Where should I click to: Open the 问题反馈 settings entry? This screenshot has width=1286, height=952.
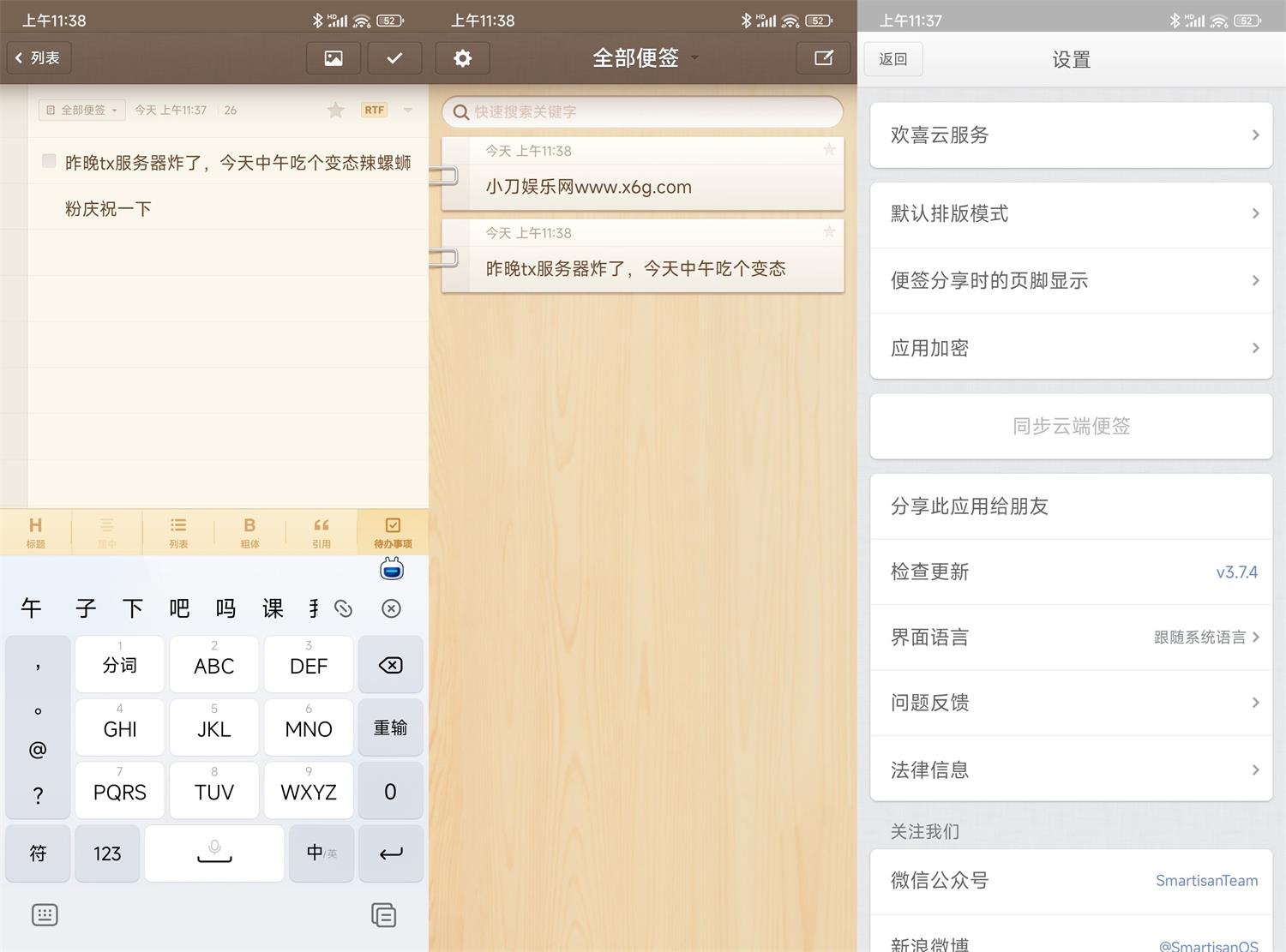click(1070, 703)
